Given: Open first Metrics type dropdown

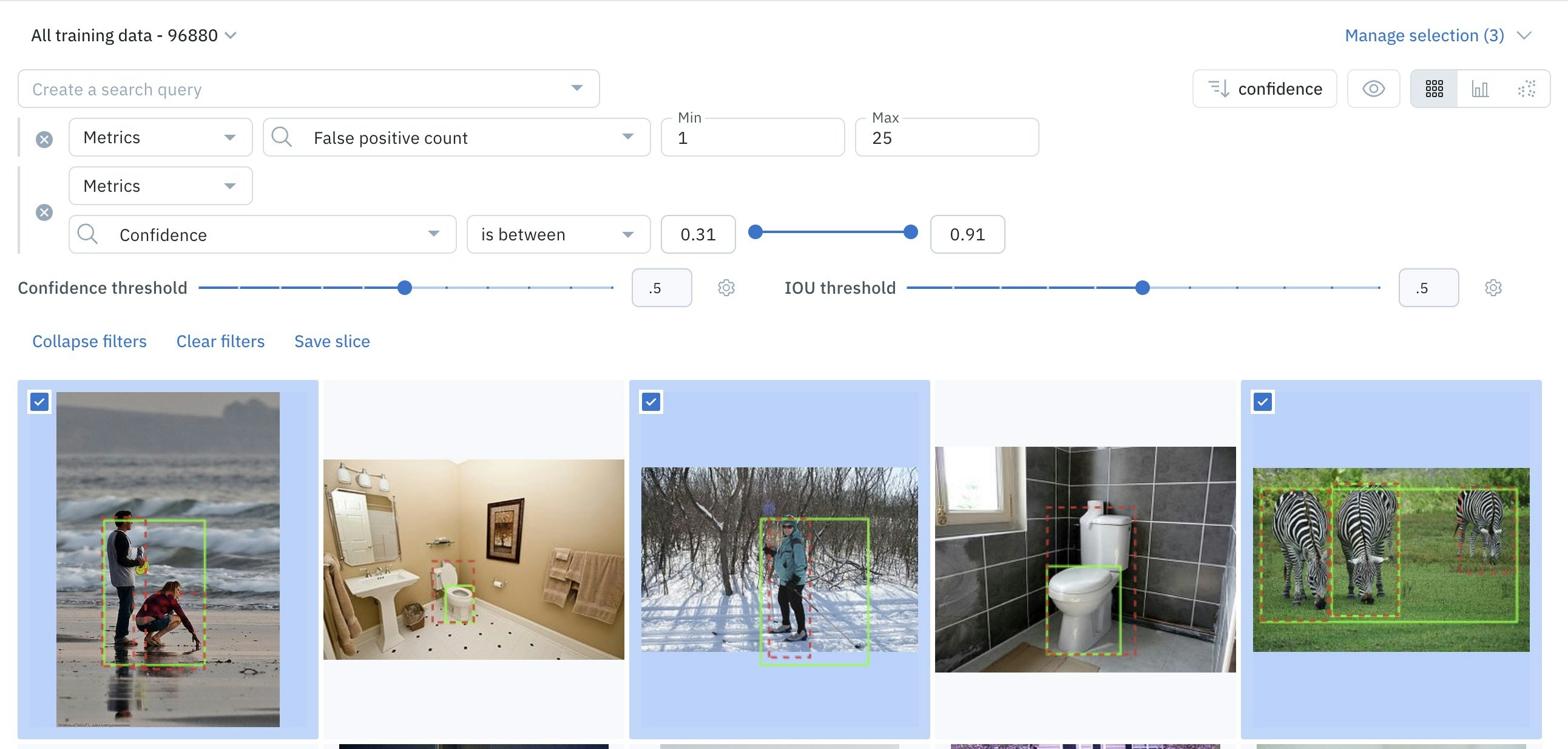Looking at the screenshot, I should (x=161, y=137).
